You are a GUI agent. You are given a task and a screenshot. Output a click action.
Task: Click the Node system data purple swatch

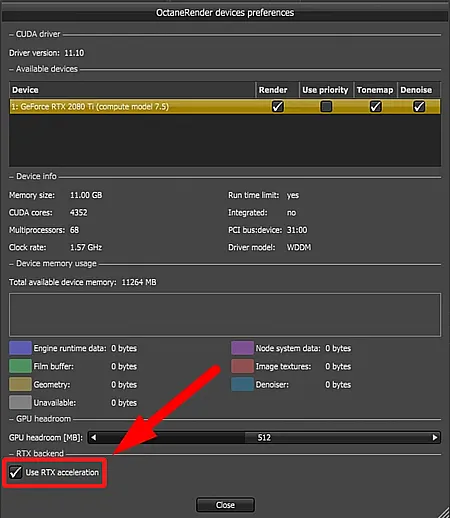pyautogui.click(x=242, y=348)
